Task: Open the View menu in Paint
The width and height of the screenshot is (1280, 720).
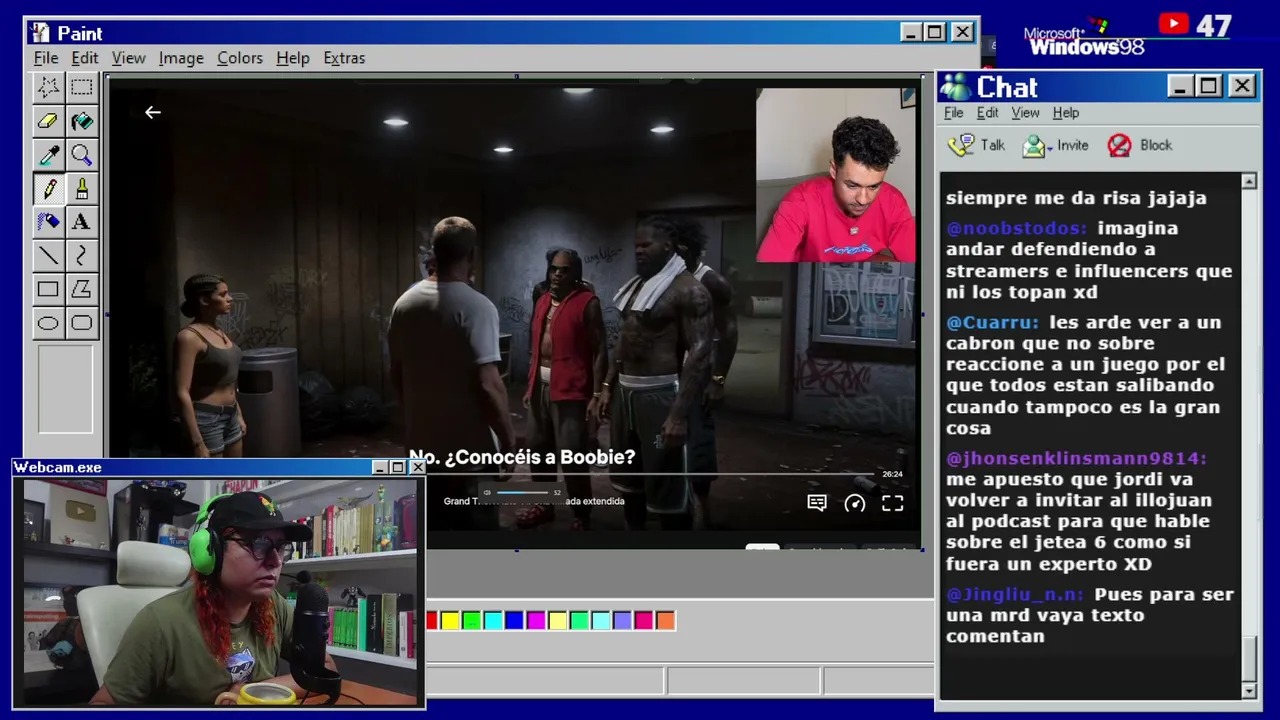Action: (129, 58)
